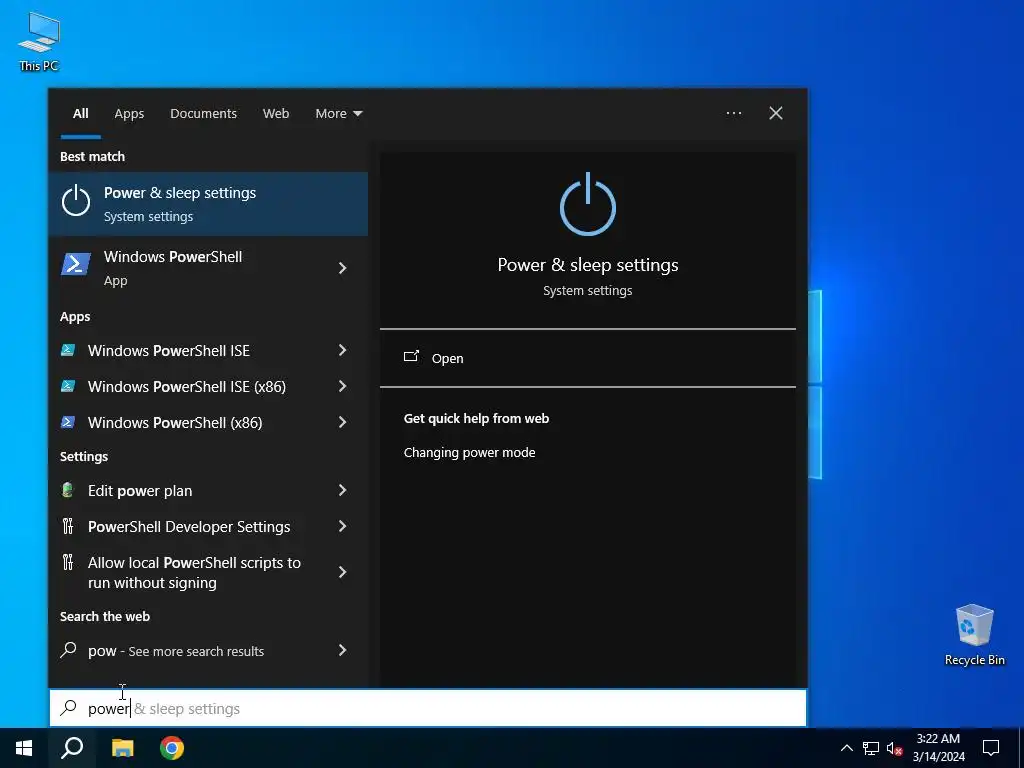
Task: Click the Windows PowerShell (x86) icon
Action: point(68,422)
